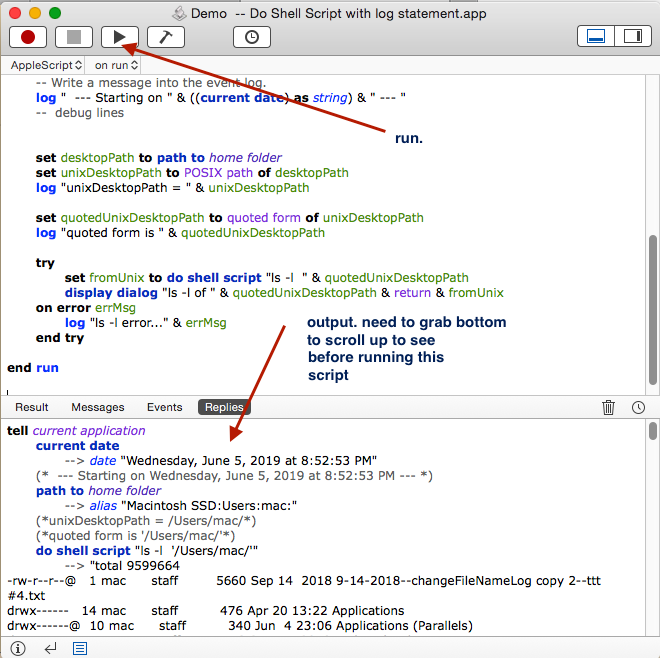Click 'log "ls -l error..."' line
660x658 pixels.
point(146,323)
